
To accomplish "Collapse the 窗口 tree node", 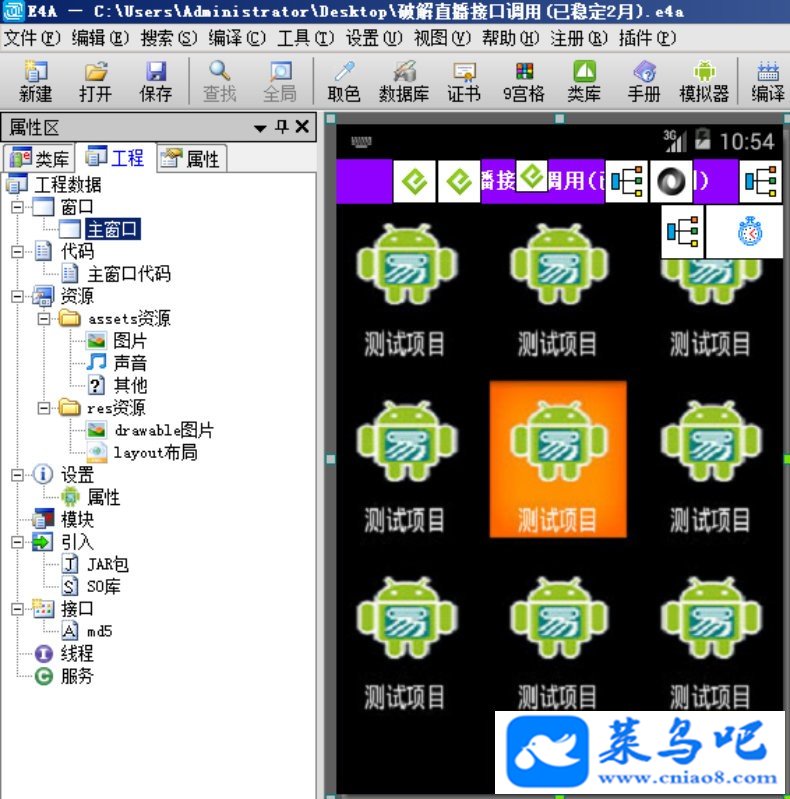I will coord(17,207).
